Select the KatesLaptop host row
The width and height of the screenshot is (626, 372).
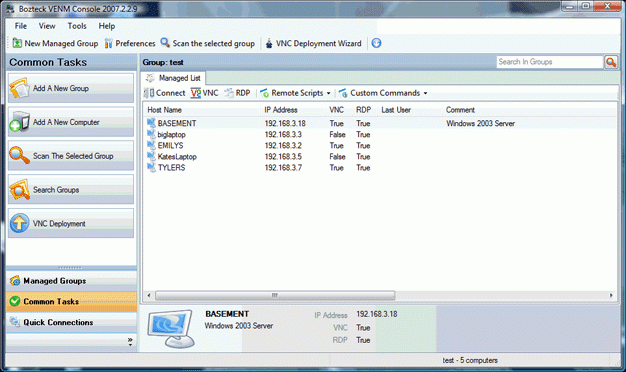coord(379,156)
